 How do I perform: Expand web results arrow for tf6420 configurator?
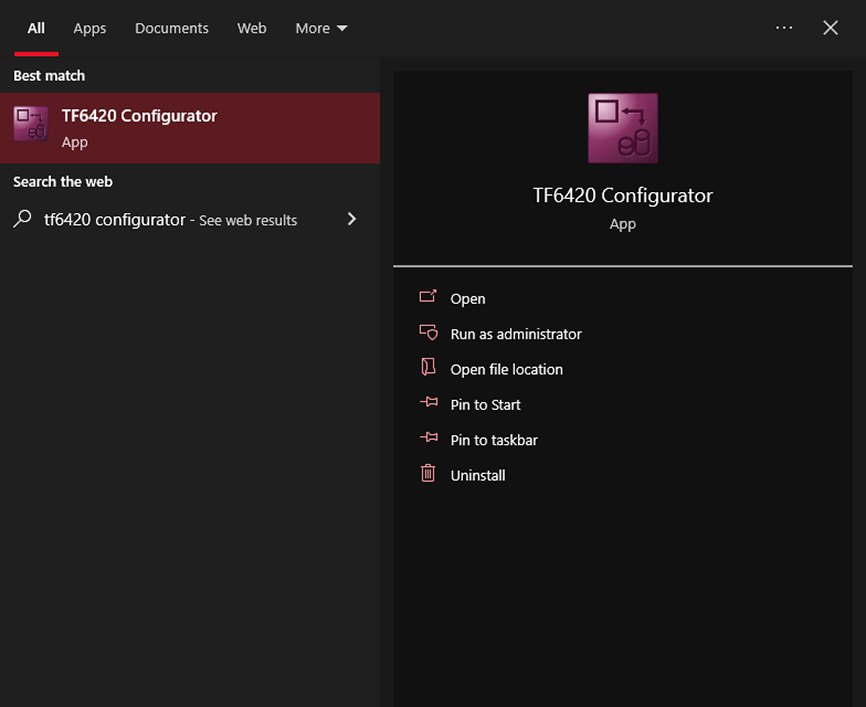(x=352, y=219)
